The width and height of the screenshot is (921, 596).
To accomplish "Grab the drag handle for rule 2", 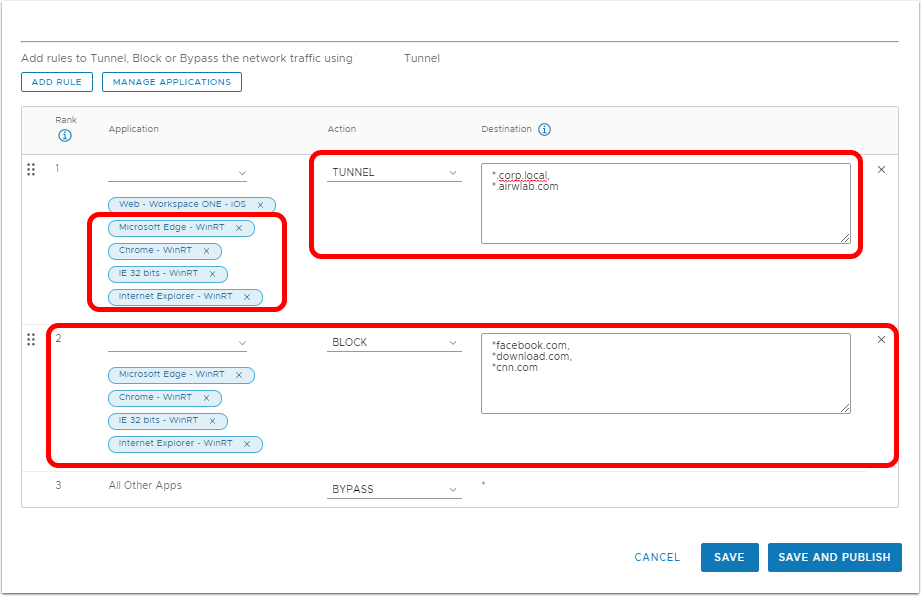I will point(31,340).
